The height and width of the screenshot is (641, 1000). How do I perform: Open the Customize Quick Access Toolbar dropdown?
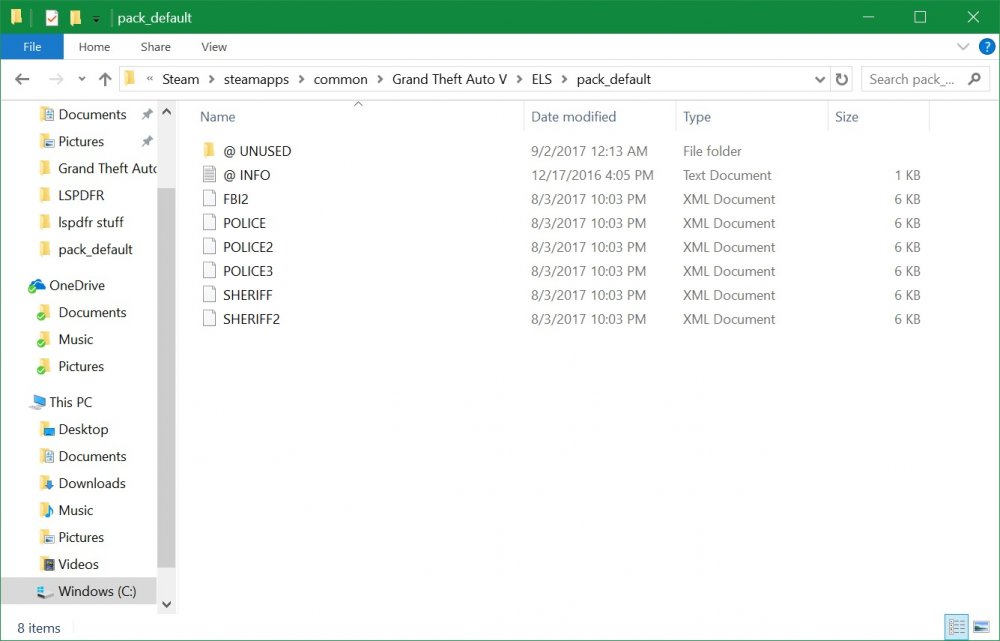tap(96, 18)
